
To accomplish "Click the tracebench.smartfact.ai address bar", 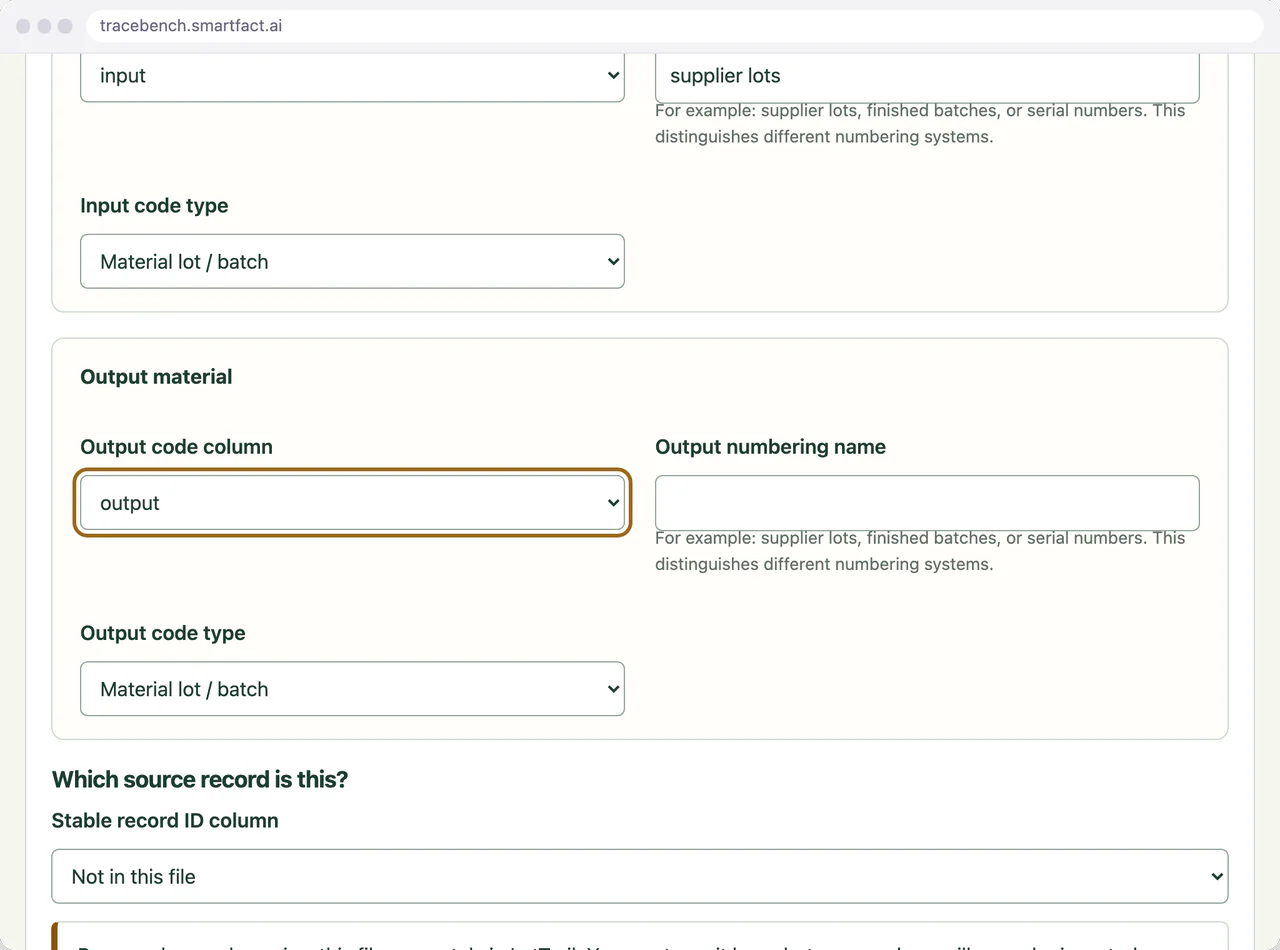I will (x=675, y=26).
